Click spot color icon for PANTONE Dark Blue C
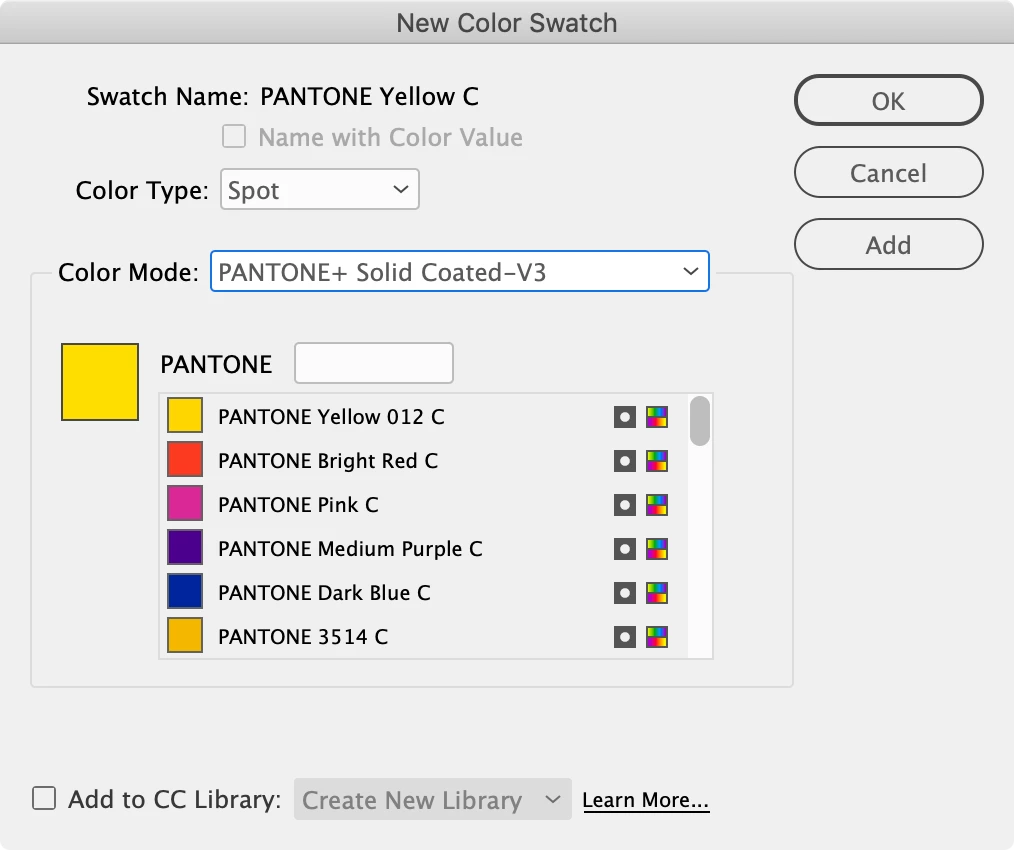This screenshot has width=1014, height=850. pos(625,593)
